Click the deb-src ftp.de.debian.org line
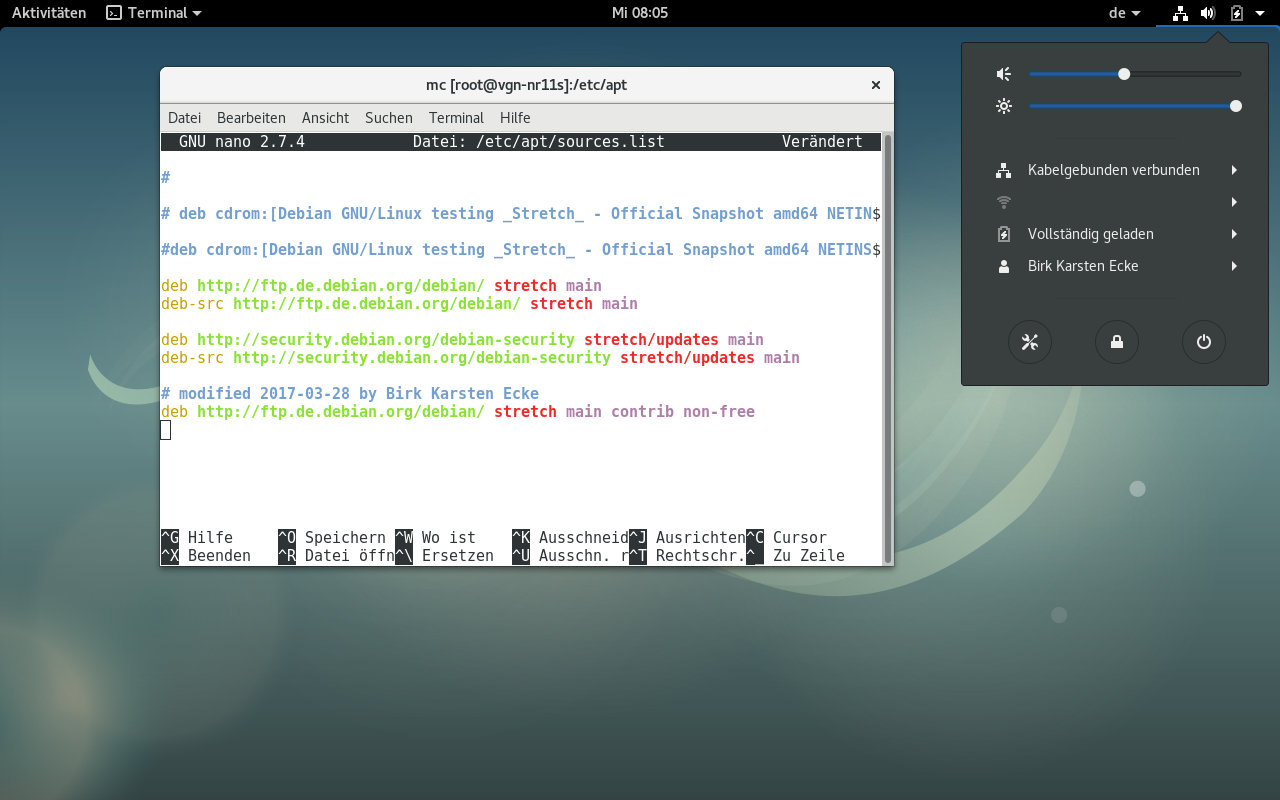The height and width of the screenshot is (800, 1280). tap(399, 304)
